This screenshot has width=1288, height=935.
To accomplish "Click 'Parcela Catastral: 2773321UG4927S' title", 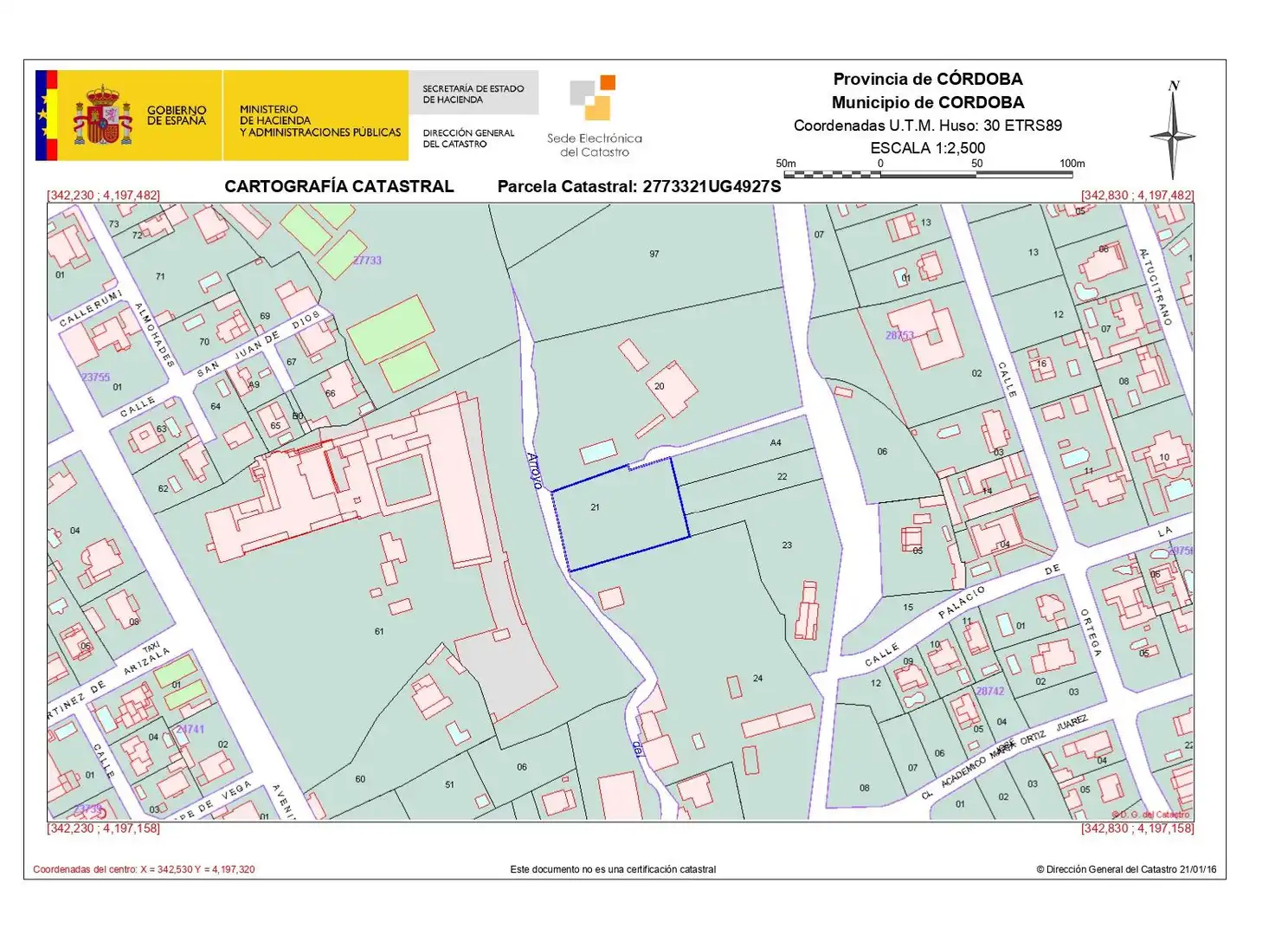I will 639,186.
